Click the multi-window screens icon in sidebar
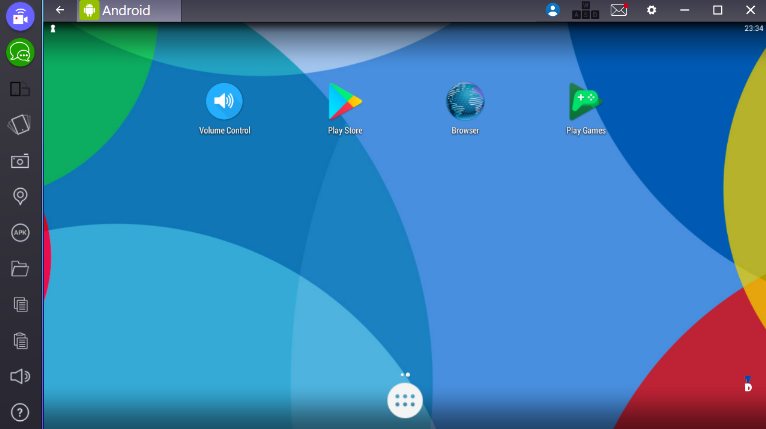766x429 pixels. (20, 89)
